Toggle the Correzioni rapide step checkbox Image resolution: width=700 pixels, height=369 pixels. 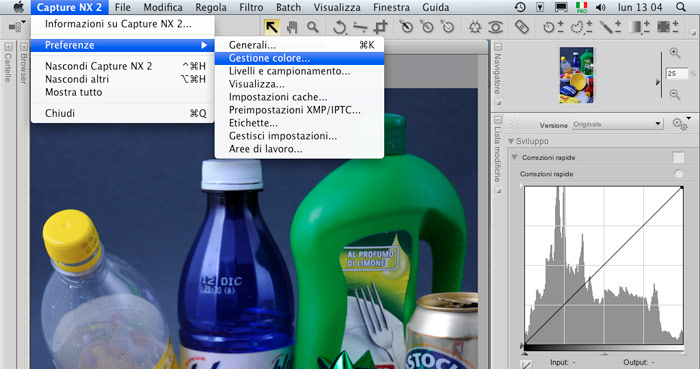coord(678,158)
